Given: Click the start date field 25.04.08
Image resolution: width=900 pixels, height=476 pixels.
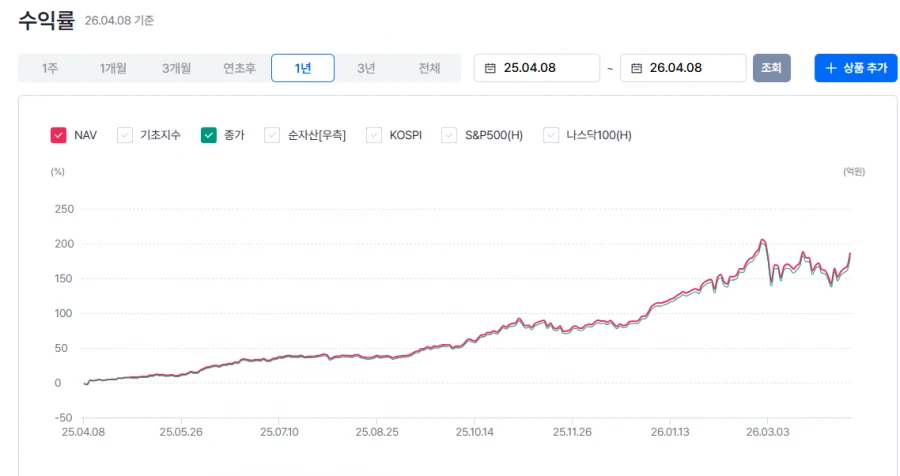Looking at the screenshot, I should click(x=537, y=68).
